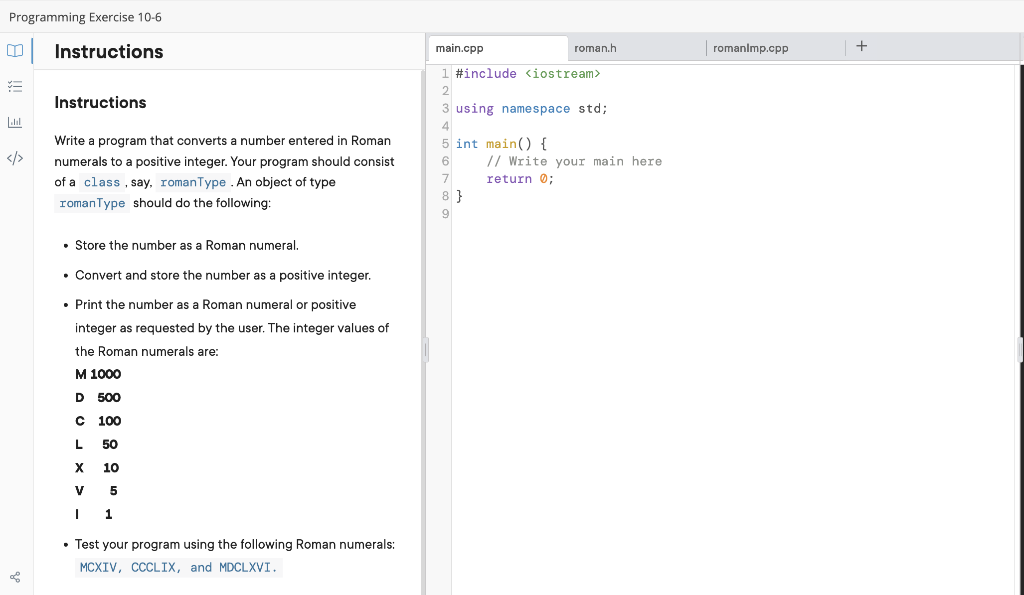Click the 'D 500' value row
1024x595 pixels.
click(x=98, y=398)
